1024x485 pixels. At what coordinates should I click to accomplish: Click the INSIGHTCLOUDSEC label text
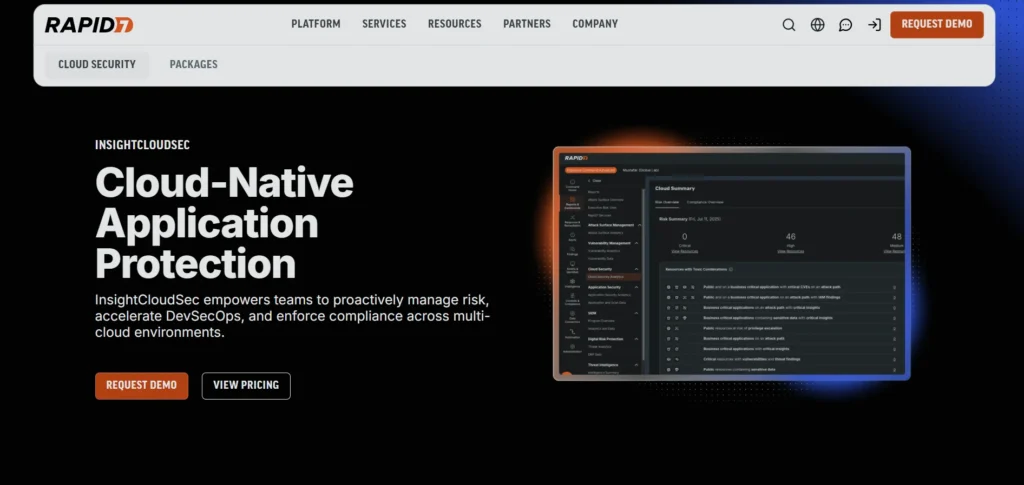click(142, 145)
